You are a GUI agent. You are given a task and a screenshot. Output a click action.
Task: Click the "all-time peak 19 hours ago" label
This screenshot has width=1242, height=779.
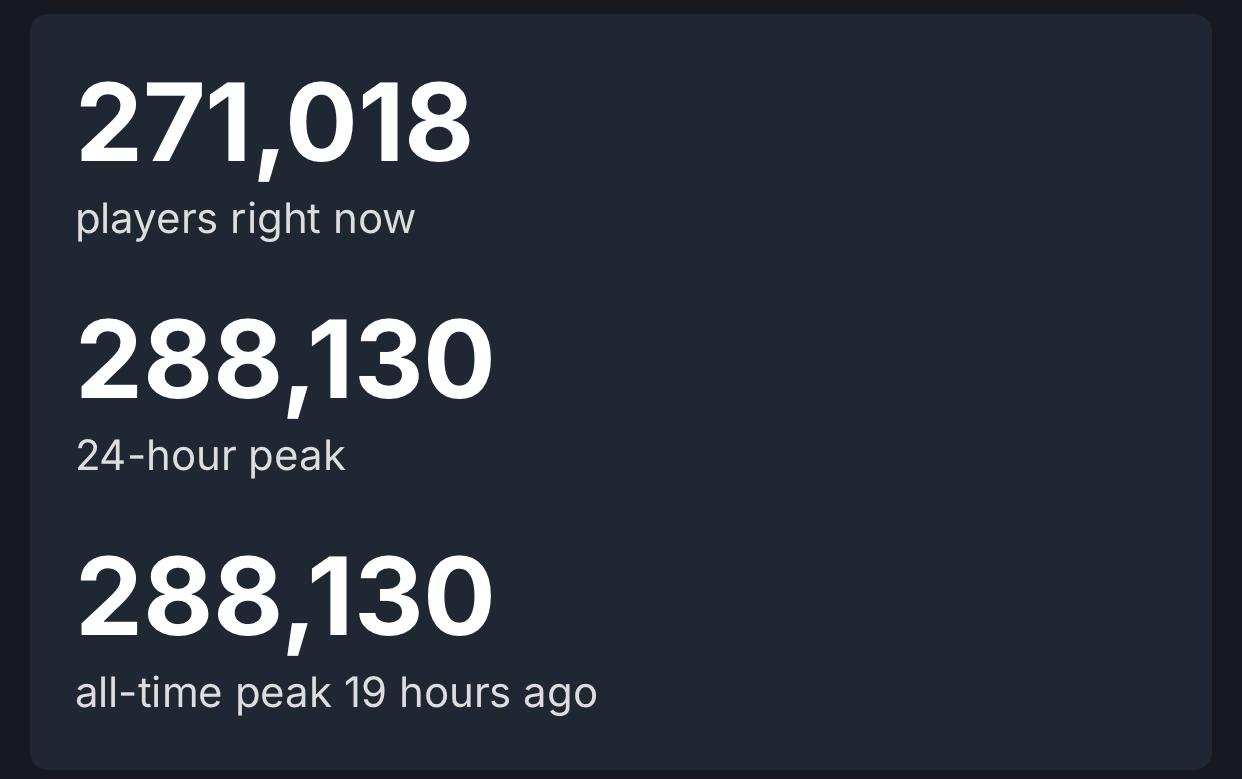click(x=336, y=693)
